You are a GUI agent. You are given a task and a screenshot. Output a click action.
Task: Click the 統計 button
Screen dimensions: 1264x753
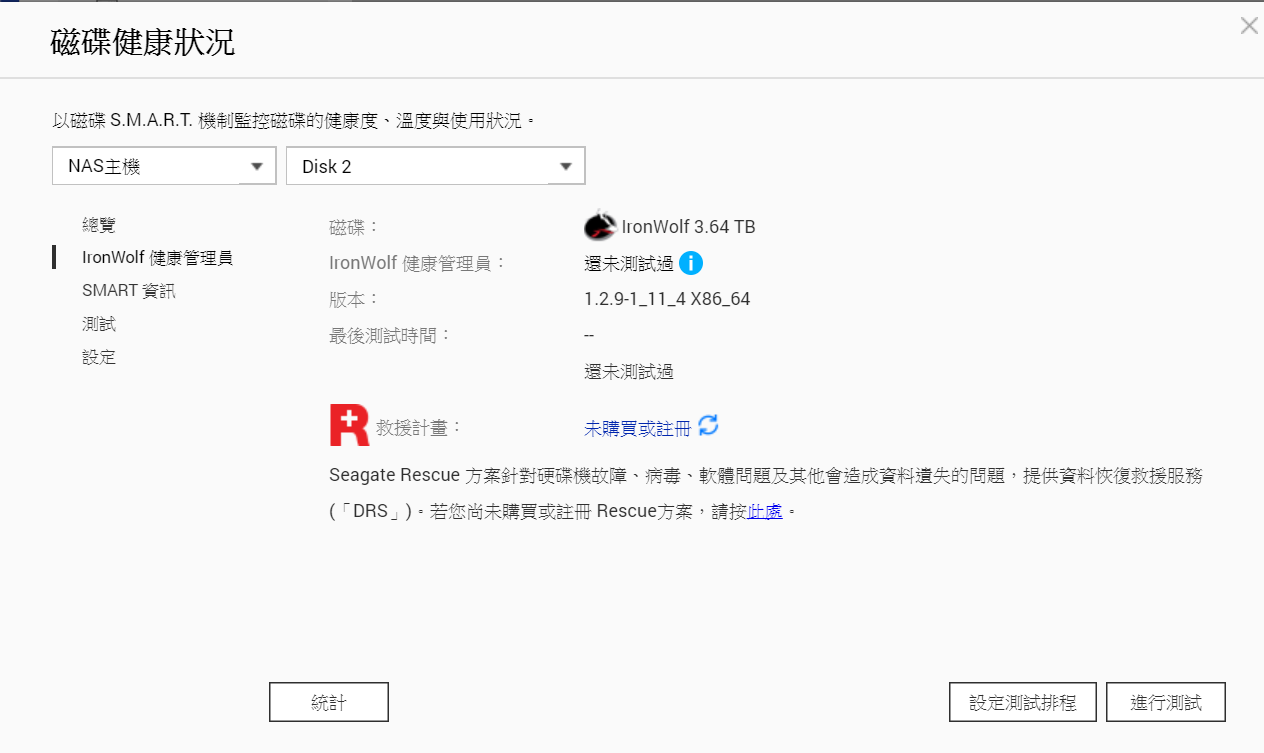(x=329, y=702)
